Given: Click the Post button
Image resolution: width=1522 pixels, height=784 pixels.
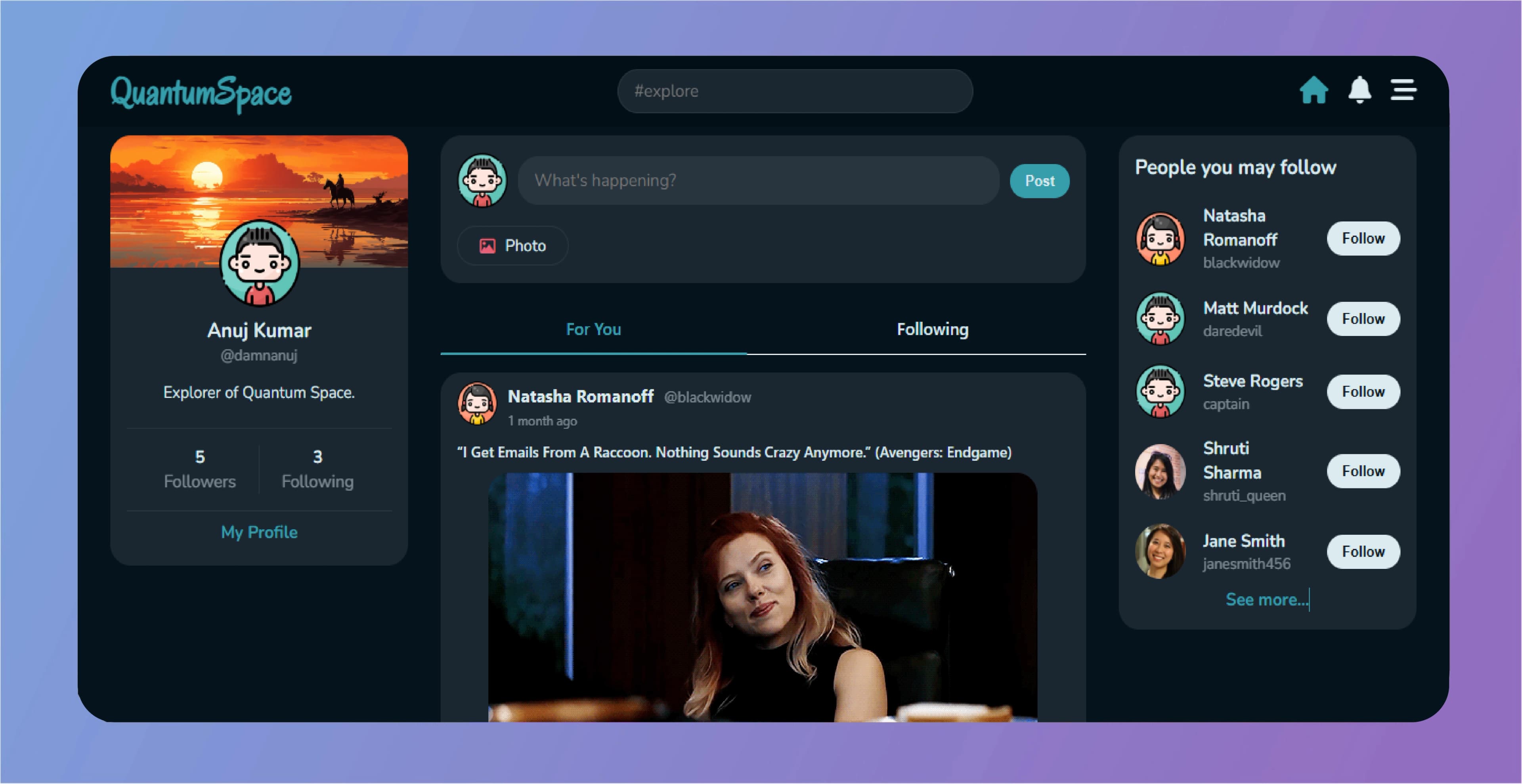Looking at the screenshot, I should [x=1039, y=181].
